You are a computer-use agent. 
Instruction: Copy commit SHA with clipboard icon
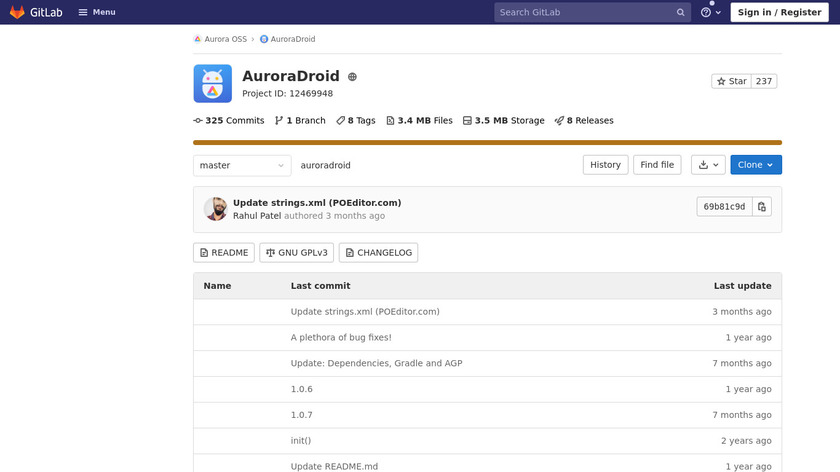point(762,207)
